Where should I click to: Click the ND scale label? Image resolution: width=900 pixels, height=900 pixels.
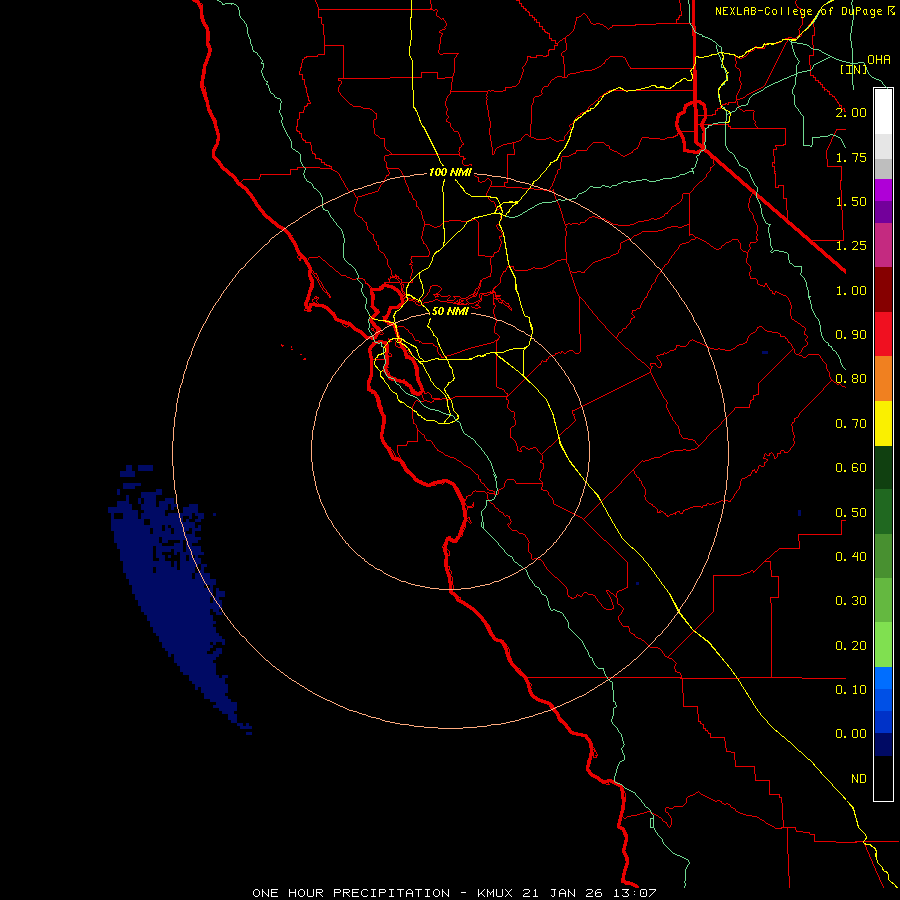click(x=859, y=779)
